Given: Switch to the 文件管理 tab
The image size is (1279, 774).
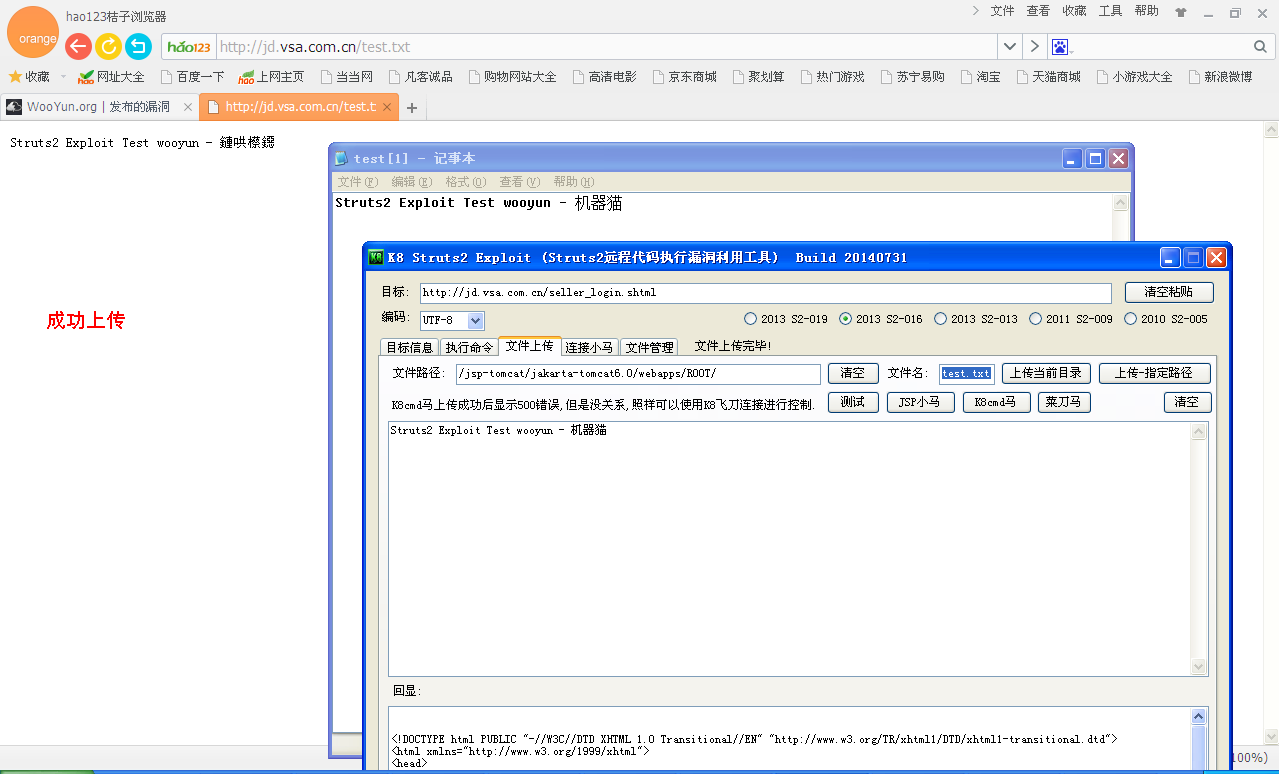Looking at the screenshot, I should (x=649, y=347).
